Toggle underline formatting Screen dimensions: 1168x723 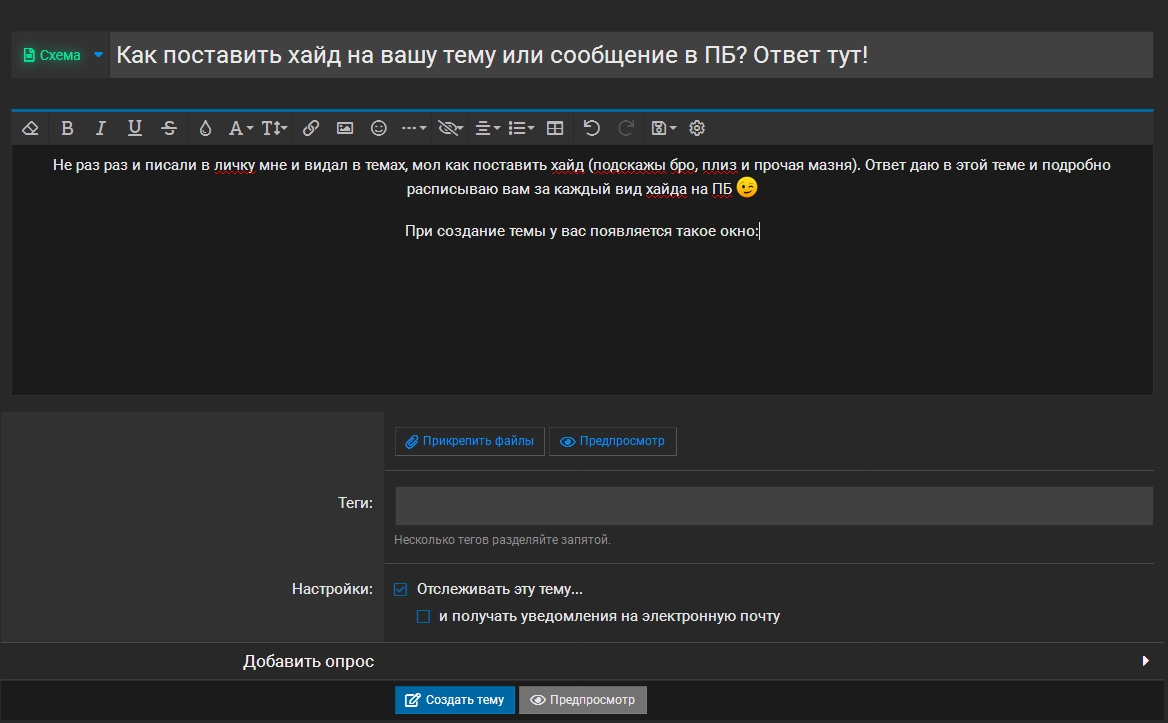(135, 128)
